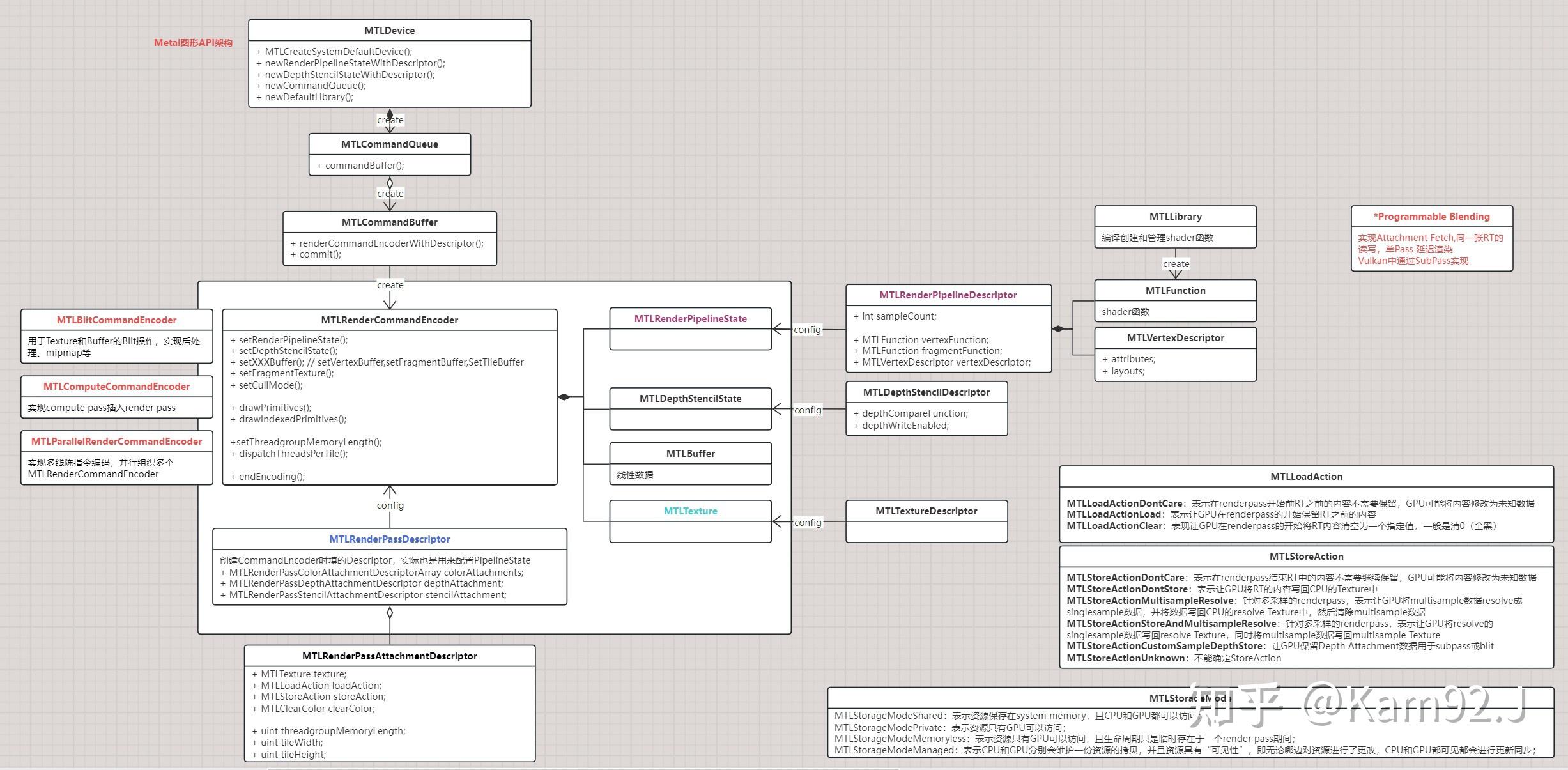Select the red Metal图形API架构 title label
This screenshot has height=770, width=1568.
[x=193, y=43]
